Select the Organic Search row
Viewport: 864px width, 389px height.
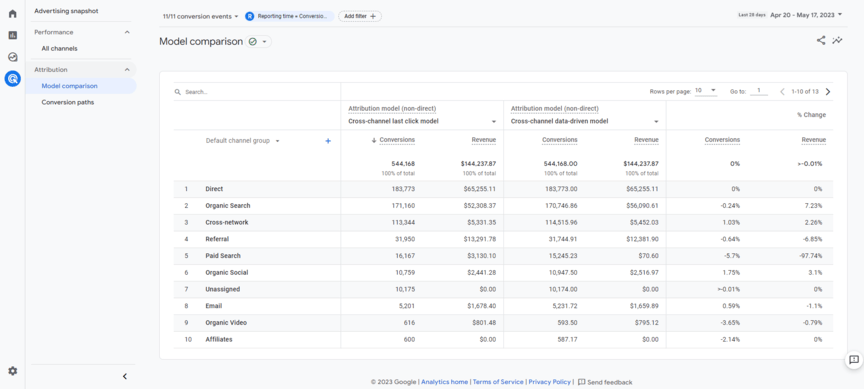tap(503, 206)
